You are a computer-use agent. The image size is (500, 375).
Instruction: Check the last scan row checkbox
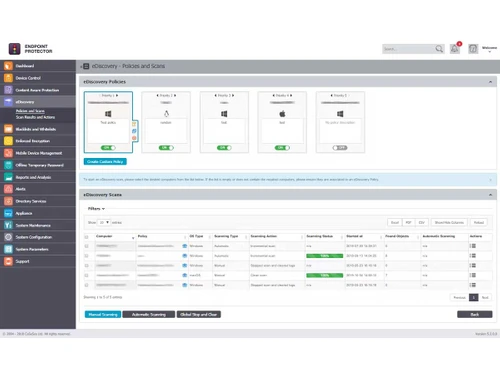point(87,285)
